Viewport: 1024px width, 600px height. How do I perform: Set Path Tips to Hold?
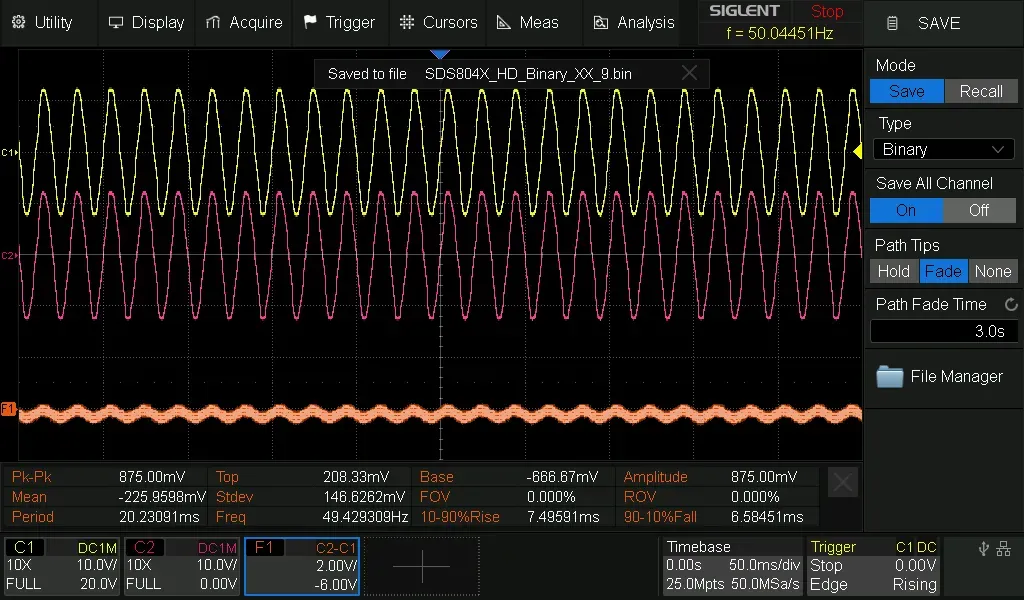[x=893, y=271]
